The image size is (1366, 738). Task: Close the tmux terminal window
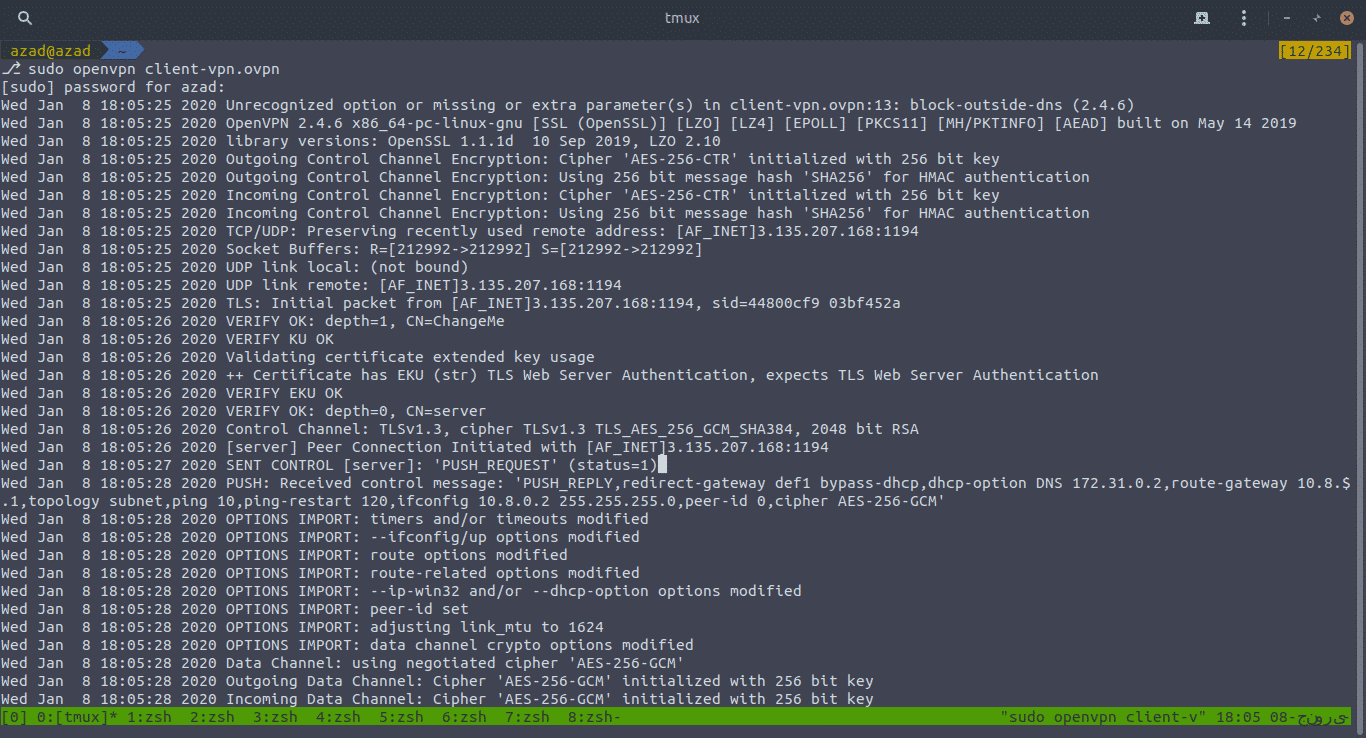pyautogui.click(x=1346, y=18)
